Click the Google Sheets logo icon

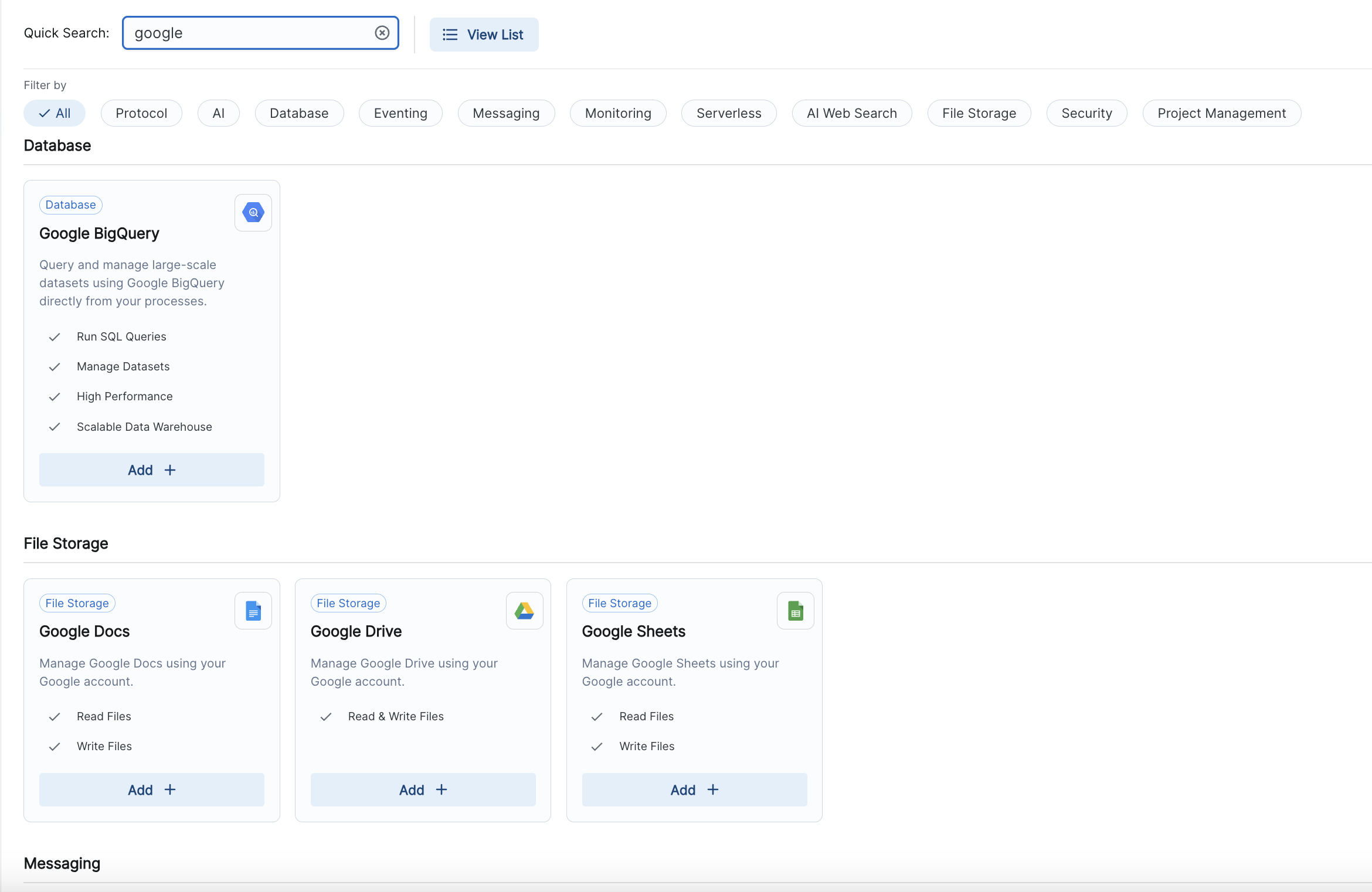point(796,611)
